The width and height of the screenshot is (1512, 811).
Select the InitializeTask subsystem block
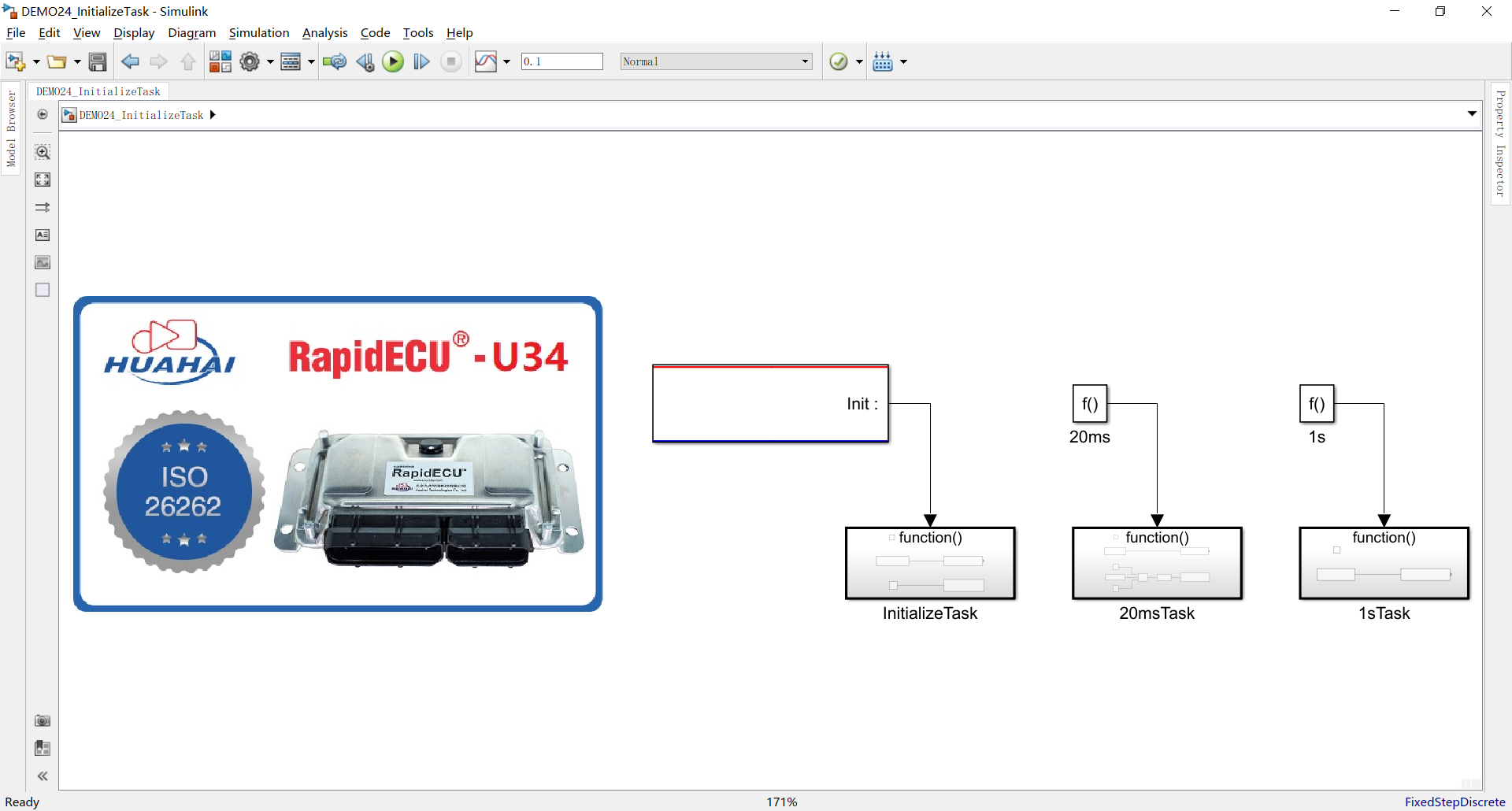tap(930, 564)
